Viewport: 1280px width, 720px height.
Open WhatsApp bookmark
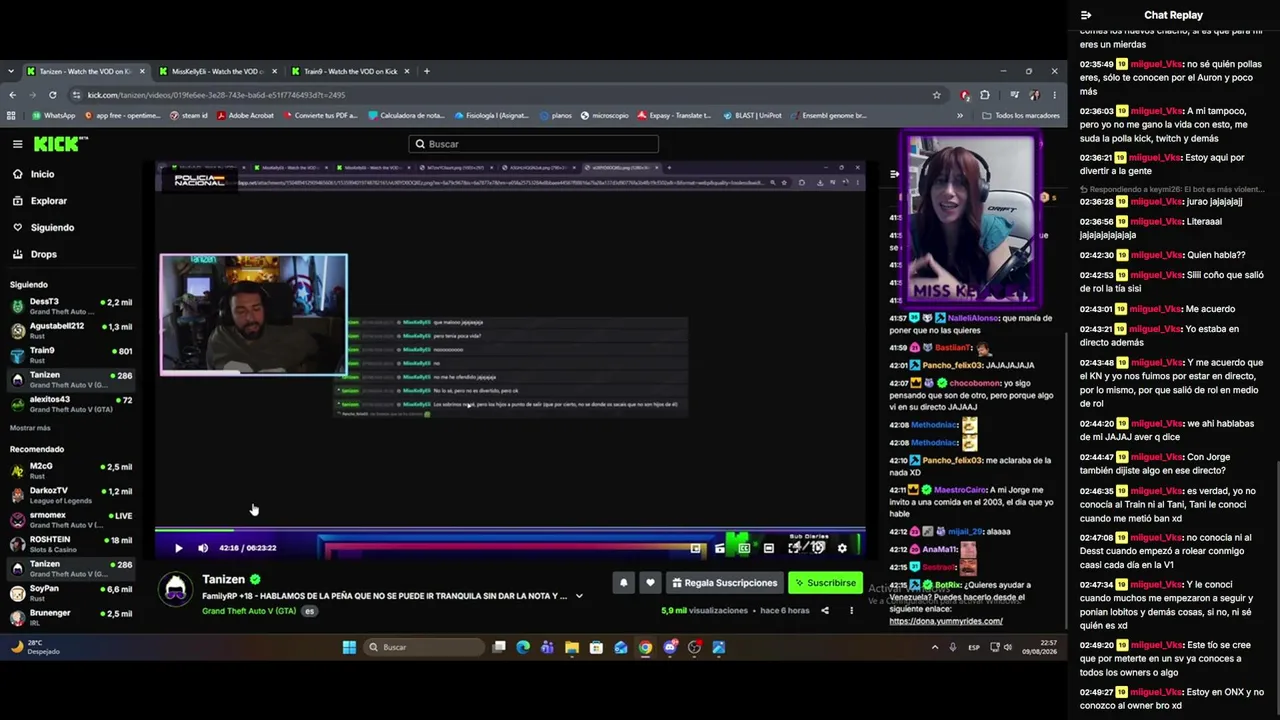click(53, 115)
